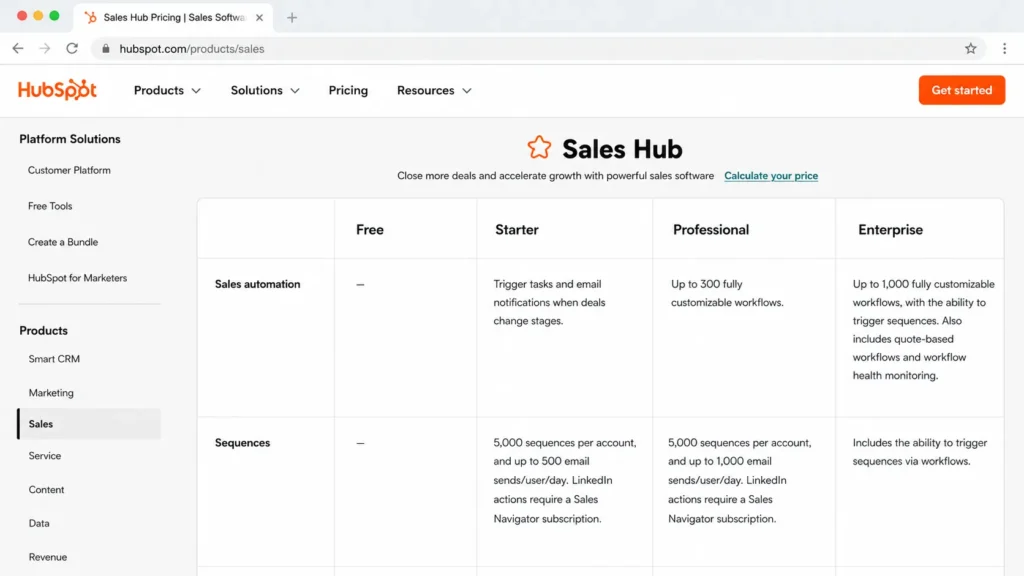The image size is (1024, 576).
Task: Click the "Close more deals and accelerate growth" tagline
Action: coord(555,176)
